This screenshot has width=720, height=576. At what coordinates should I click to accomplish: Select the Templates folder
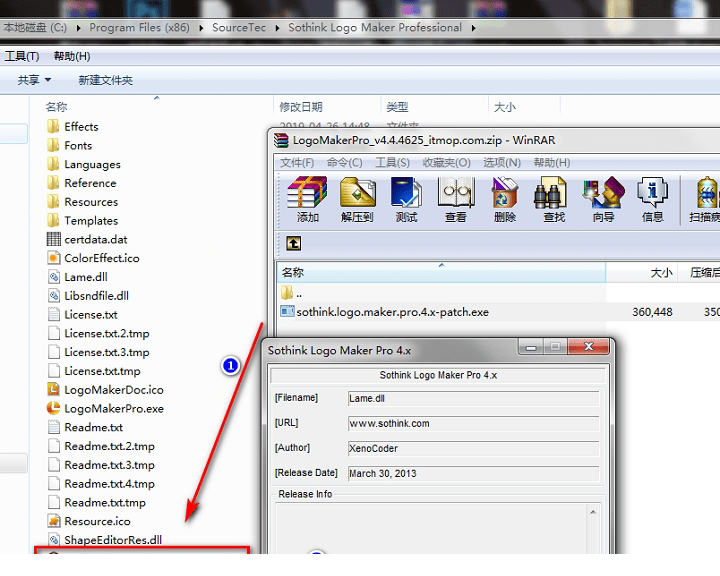(82, 220)
